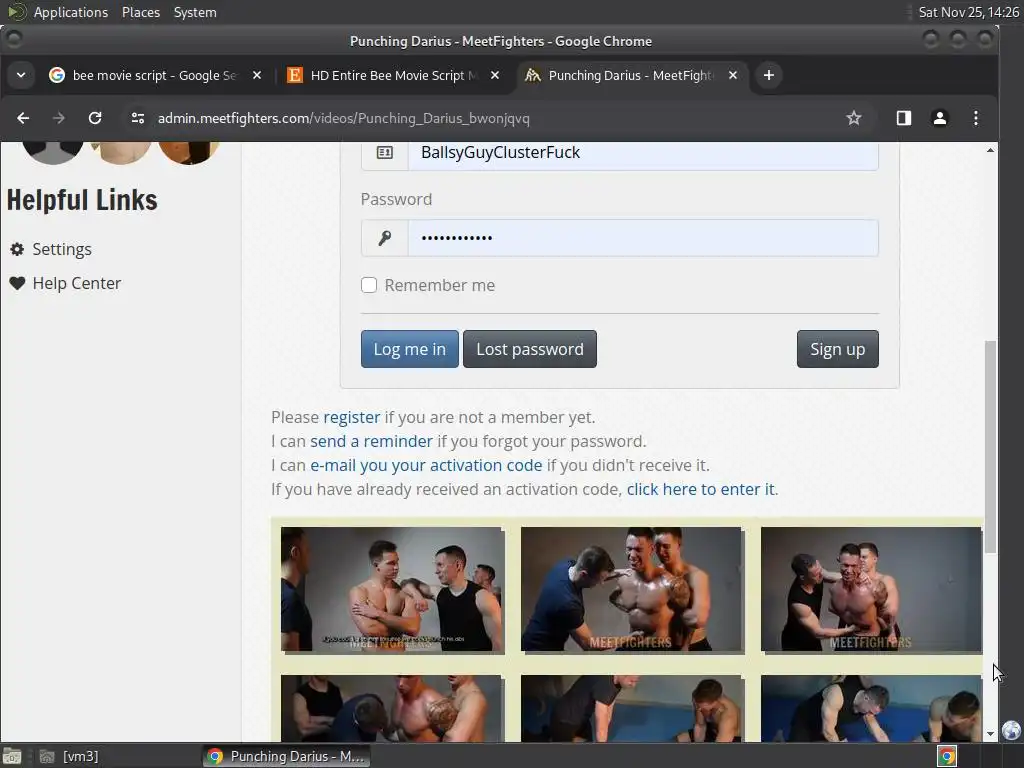Close the Punching Darius tab
1024x768 pixels.
[733, 76]
